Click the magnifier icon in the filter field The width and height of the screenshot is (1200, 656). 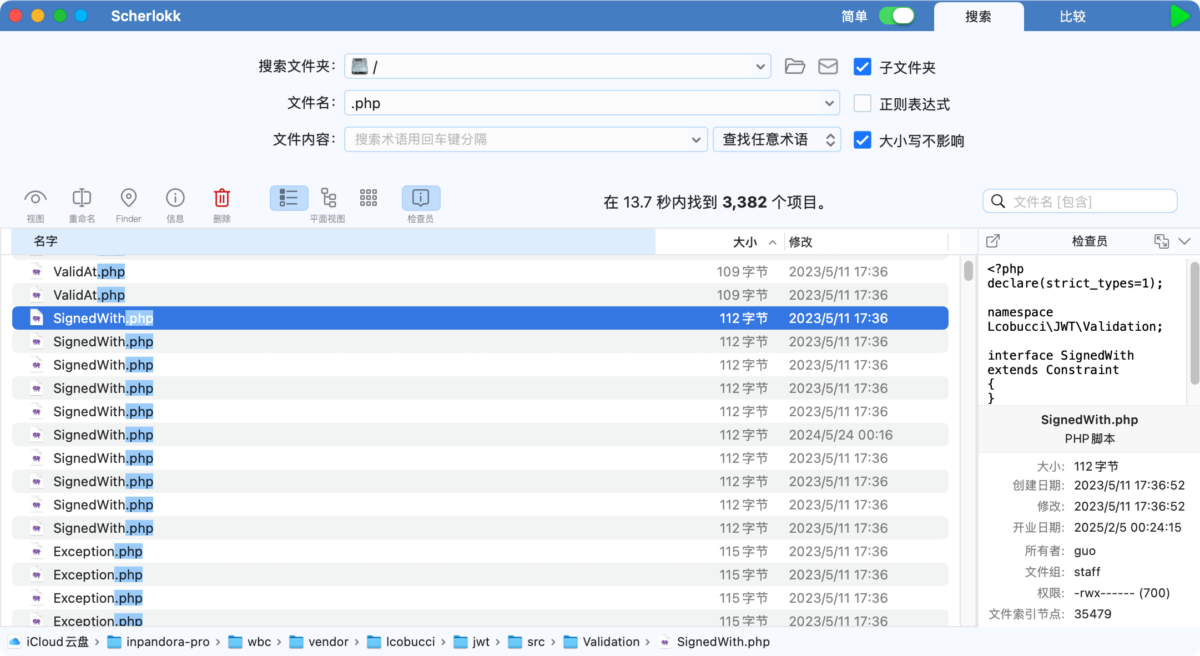point(997,201)
